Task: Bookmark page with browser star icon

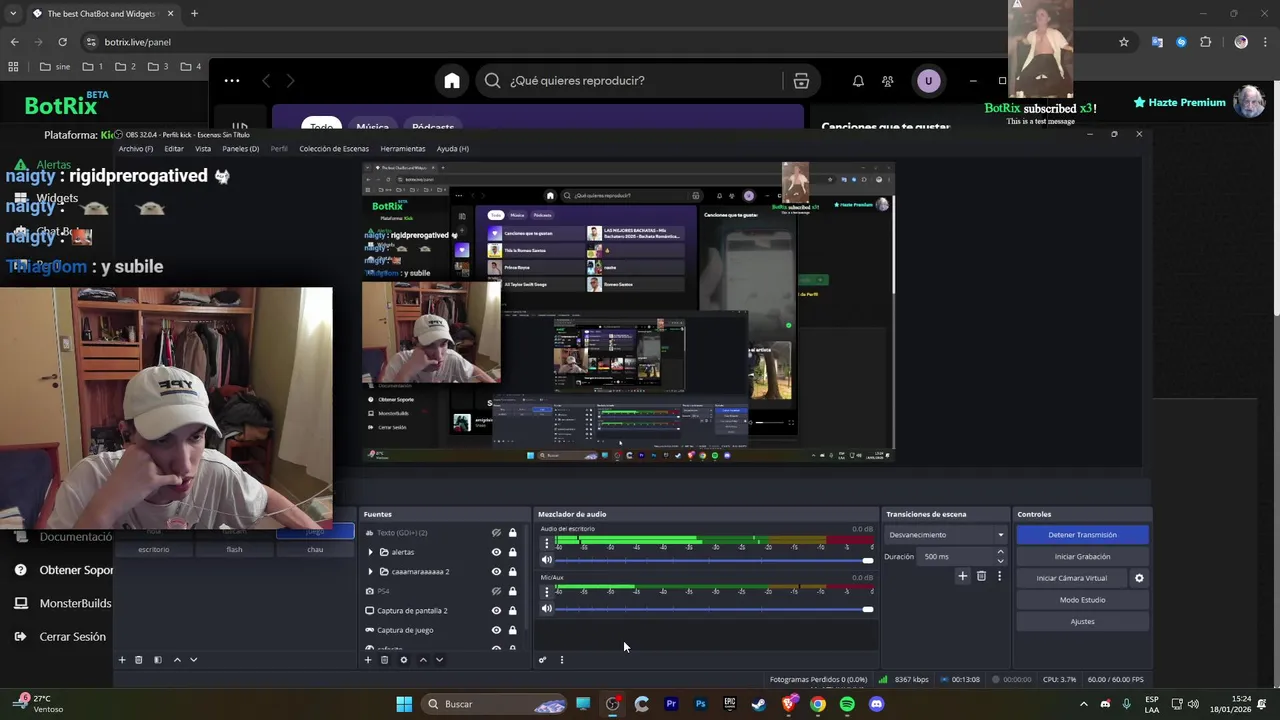Action: (x=1124, y=42)
